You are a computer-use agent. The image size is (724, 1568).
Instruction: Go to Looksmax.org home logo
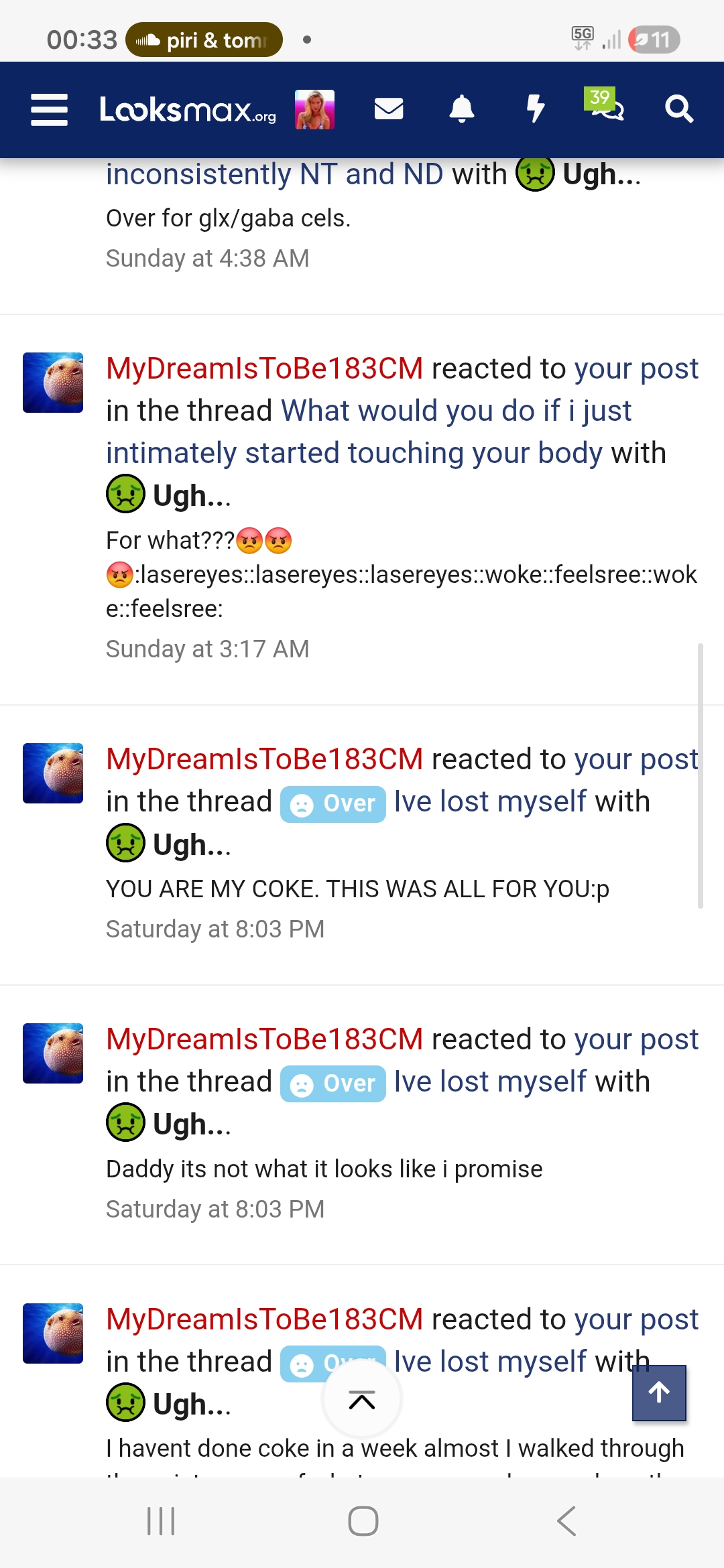click(188, 109)
